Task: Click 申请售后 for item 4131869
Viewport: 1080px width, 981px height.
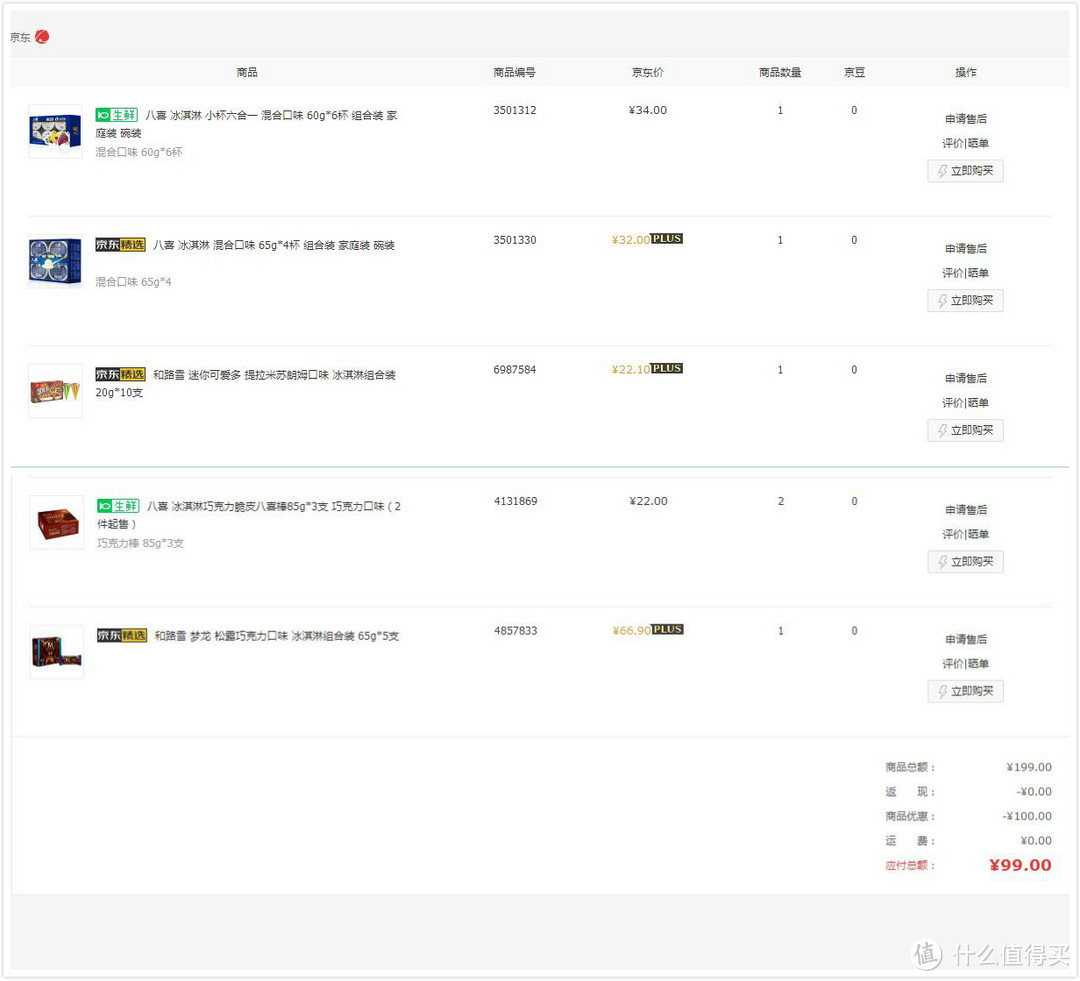Action: [x=966, y=509]
